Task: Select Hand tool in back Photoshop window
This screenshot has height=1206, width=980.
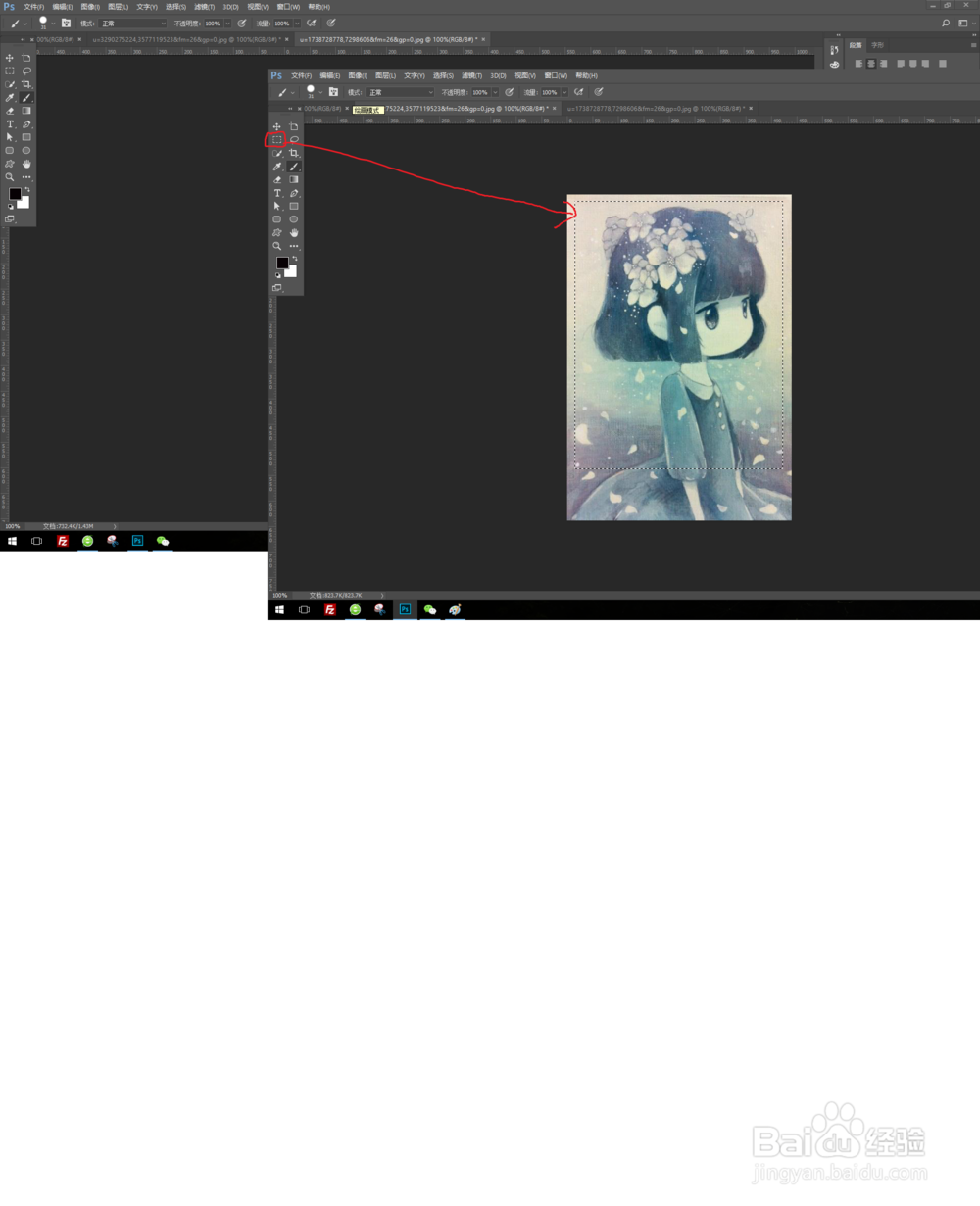Action: [26, 164]
